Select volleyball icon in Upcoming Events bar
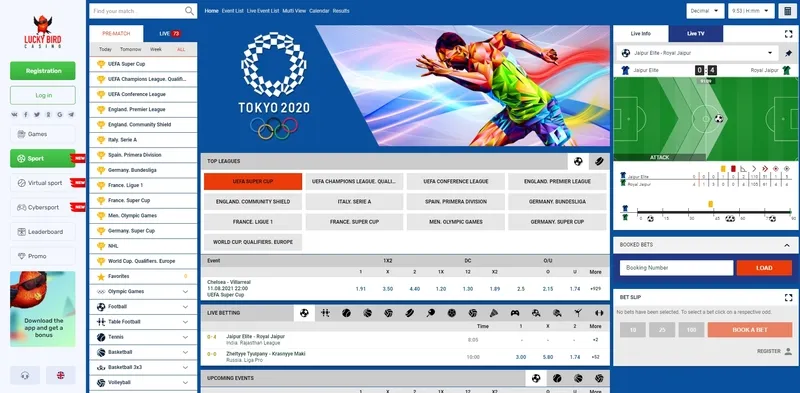The height and width of the screenshot is (393, 800). 599,378
